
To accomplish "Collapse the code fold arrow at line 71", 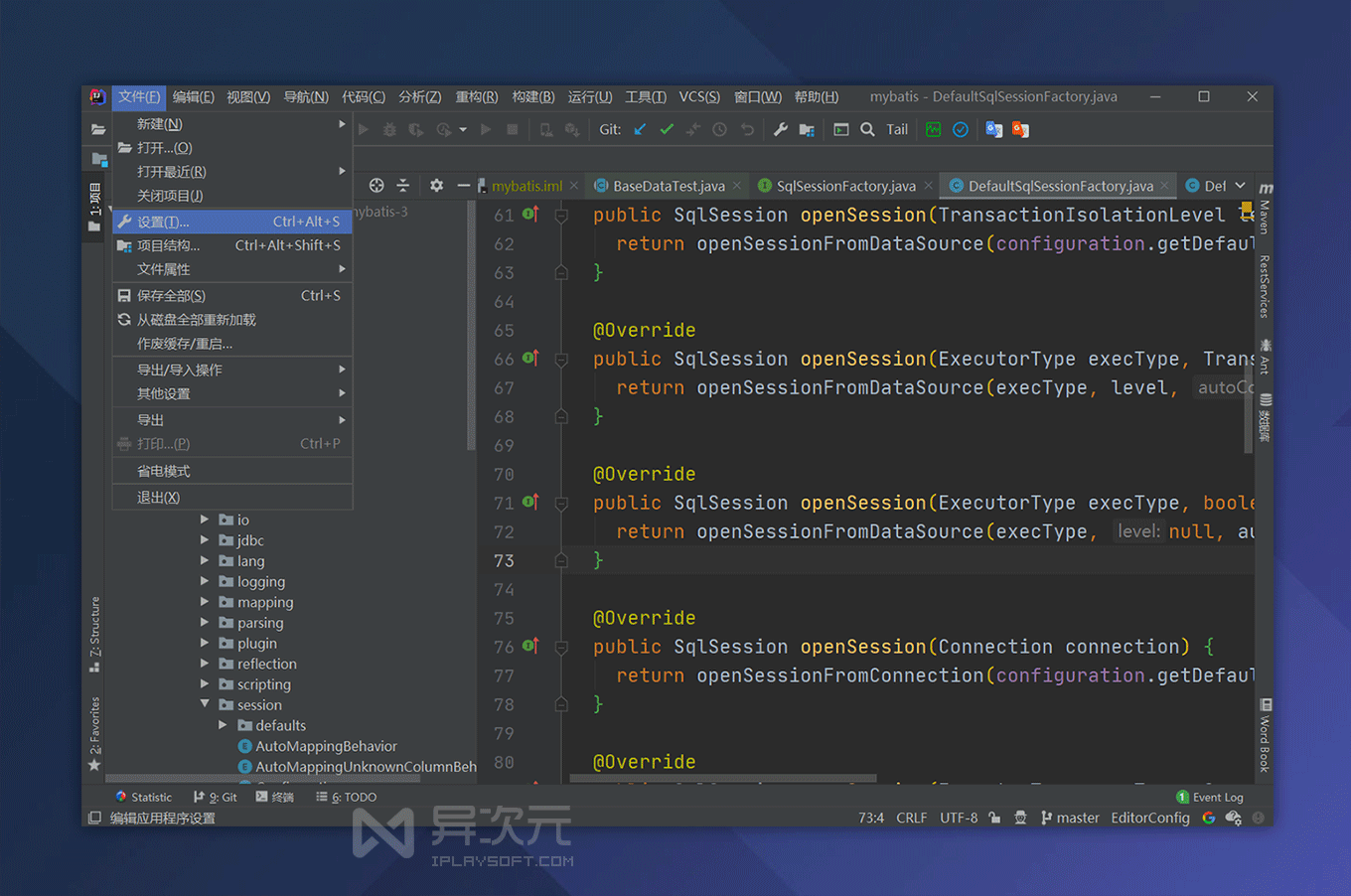I will coord(561,503).
